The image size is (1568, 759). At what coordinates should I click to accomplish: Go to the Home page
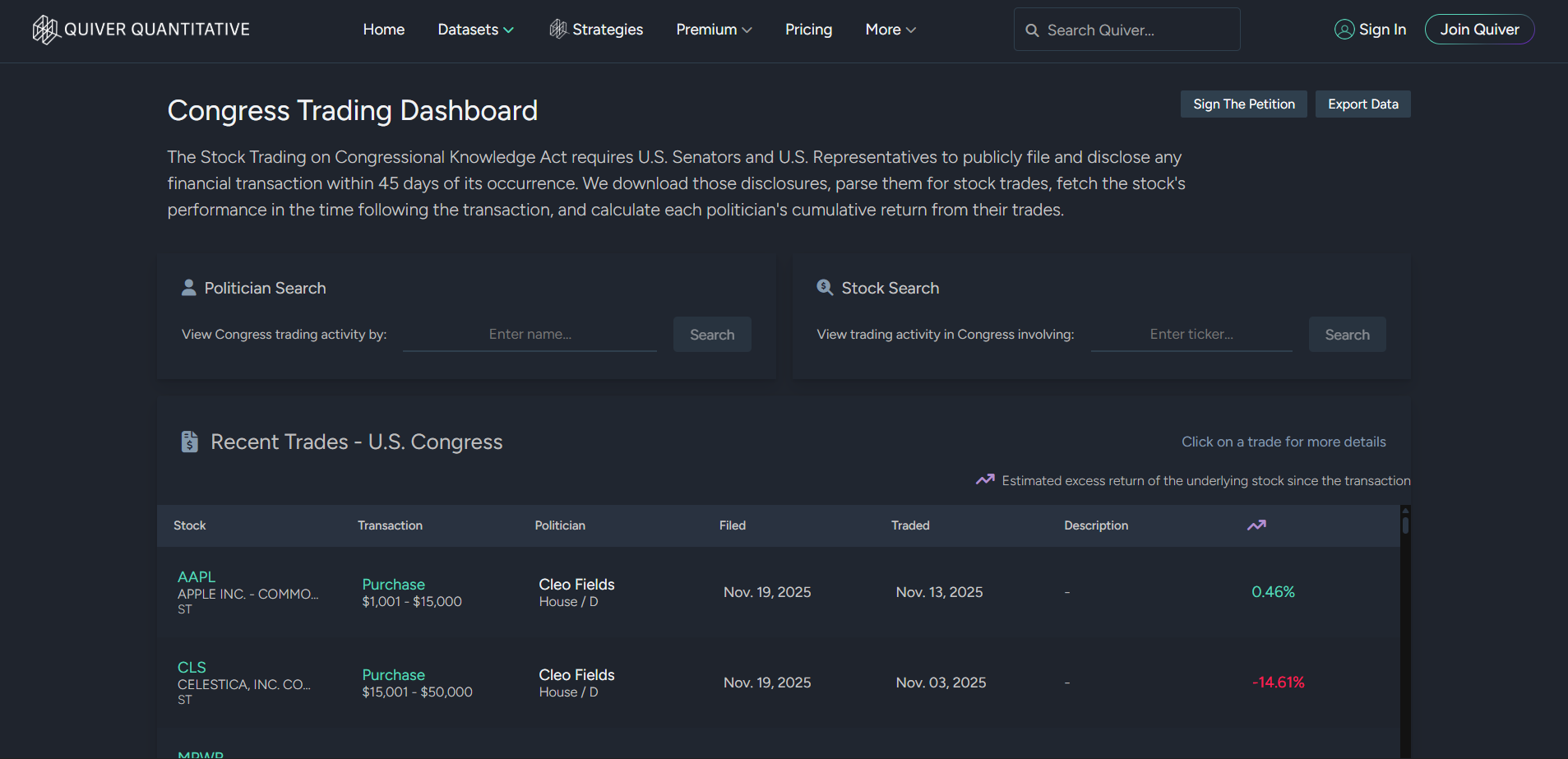(384, 30)
